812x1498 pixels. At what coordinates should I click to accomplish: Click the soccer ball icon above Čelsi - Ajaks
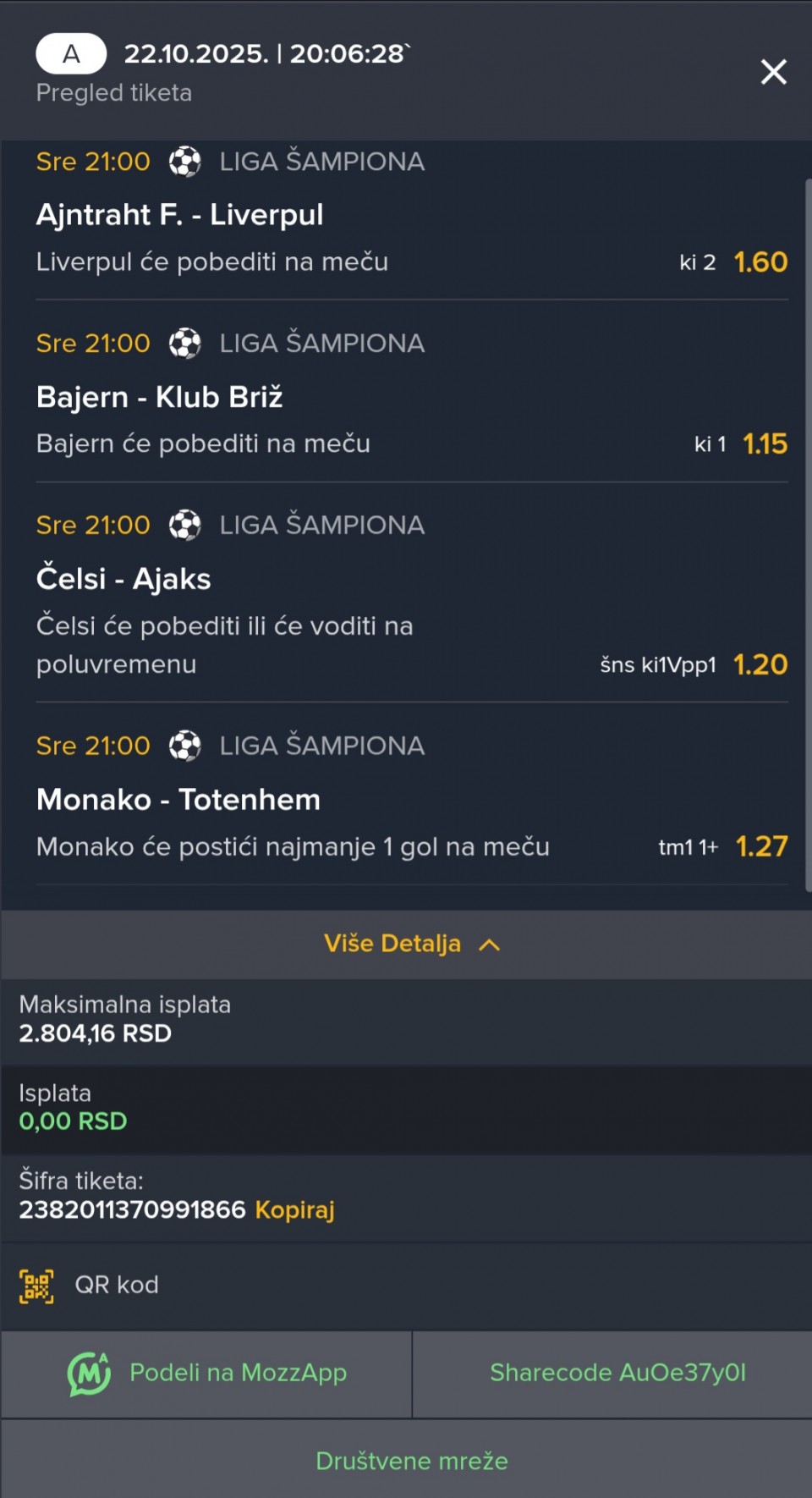point(185,525)
